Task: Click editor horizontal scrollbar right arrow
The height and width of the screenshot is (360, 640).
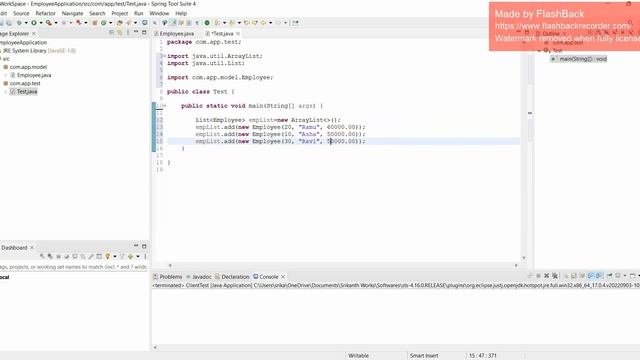Action: (x=516, y=265)
